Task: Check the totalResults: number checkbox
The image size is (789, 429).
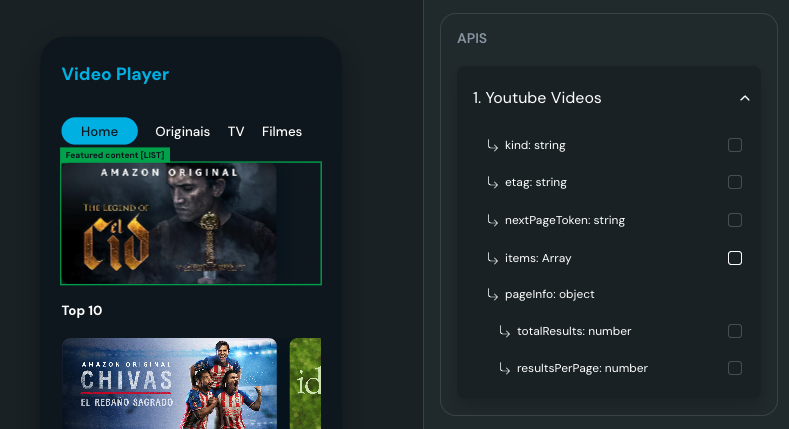Action: (x=735, y=331)
